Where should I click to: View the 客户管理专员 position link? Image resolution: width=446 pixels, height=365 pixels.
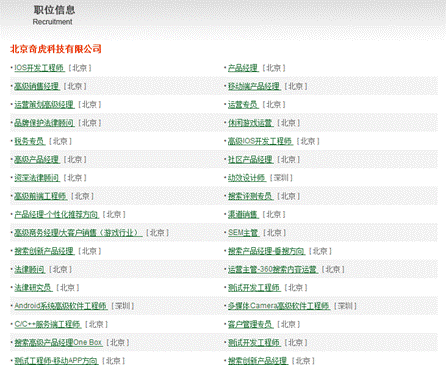[x=251, y=324]
